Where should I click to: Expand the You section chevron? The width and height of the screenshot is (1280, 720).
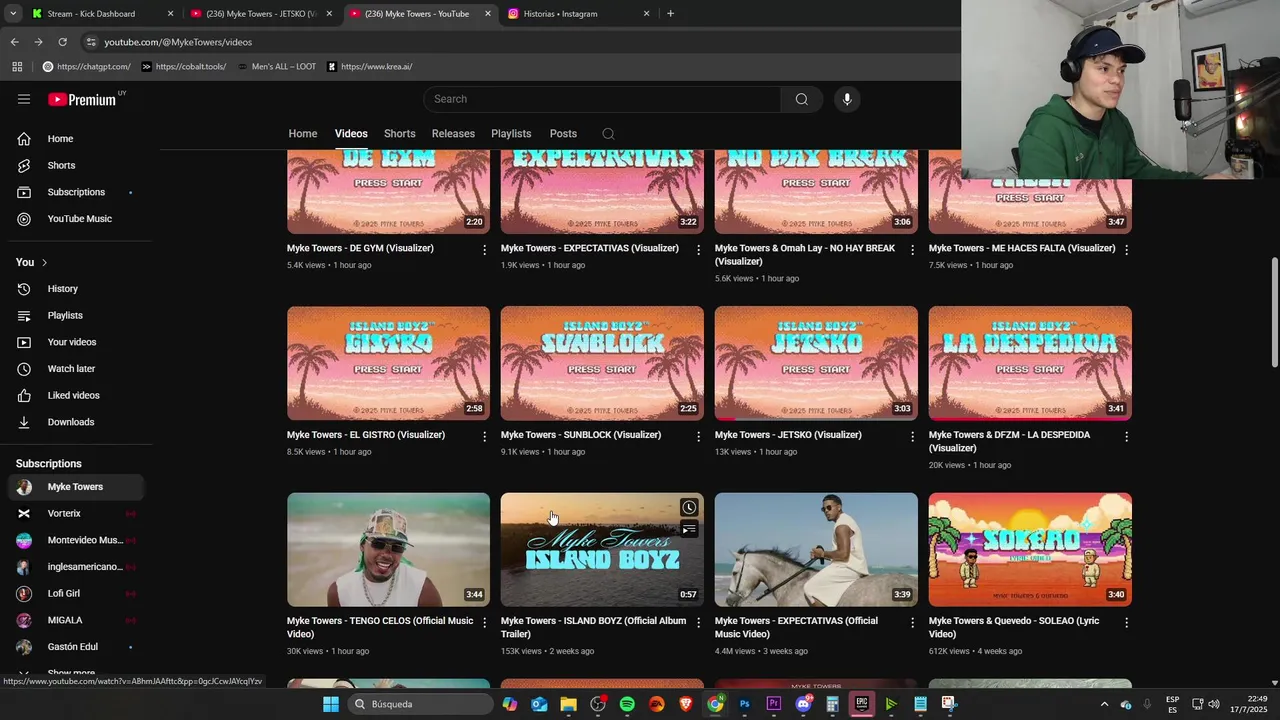(x=43, y=263)
